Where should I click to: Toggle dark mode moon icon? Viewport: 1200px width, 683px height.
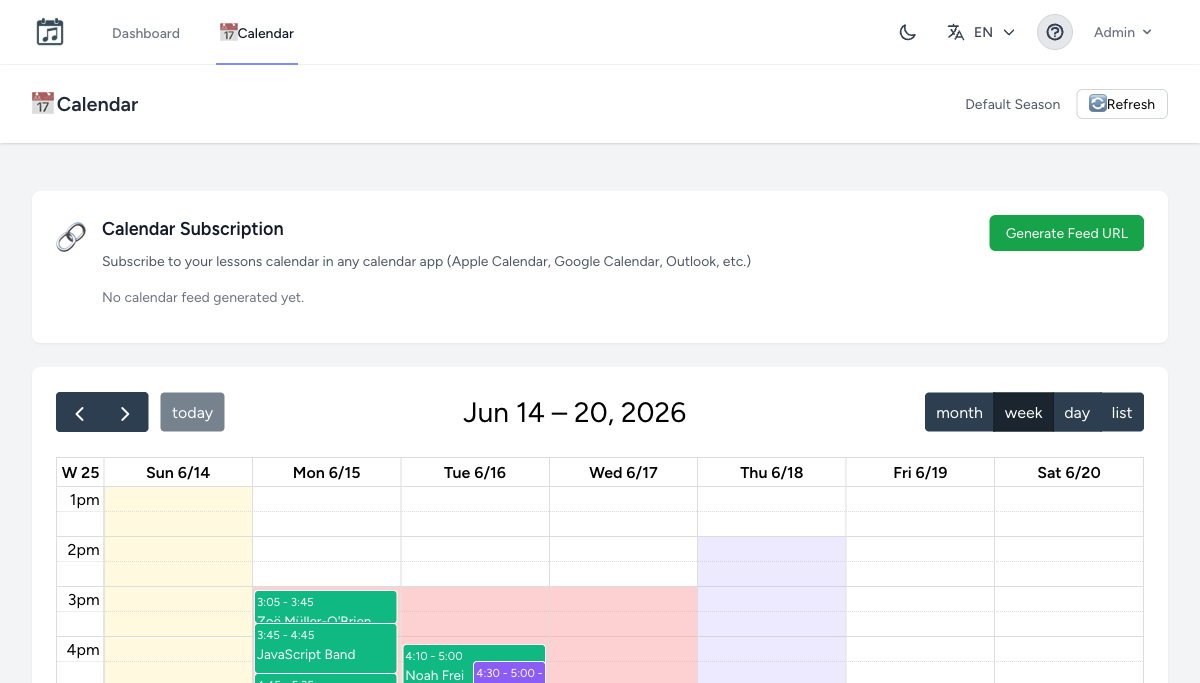(907, 32)
